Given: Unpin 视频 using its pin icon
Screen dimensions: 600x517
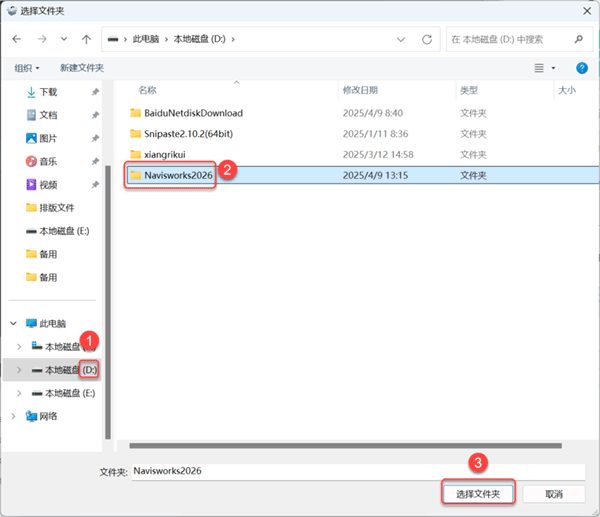Looking at the screenshot, I should click(x=95, y=185).
